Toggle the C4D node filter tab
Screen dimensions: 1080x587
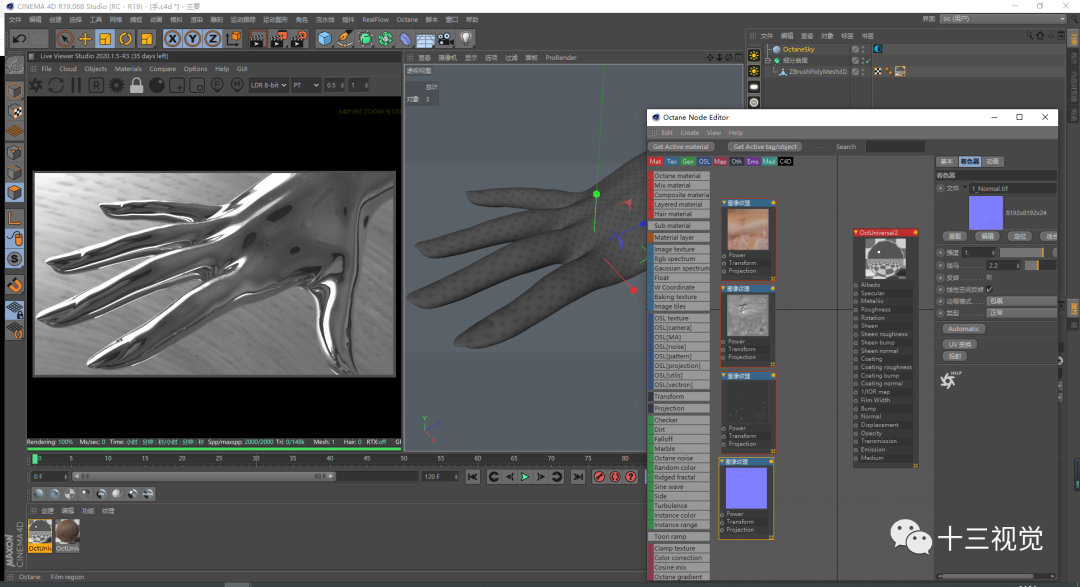(x=785, y=161)
